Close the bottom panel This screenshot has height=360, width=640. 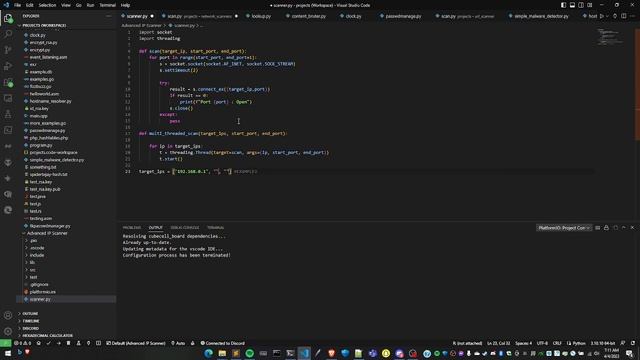click(x=633, y=228)
